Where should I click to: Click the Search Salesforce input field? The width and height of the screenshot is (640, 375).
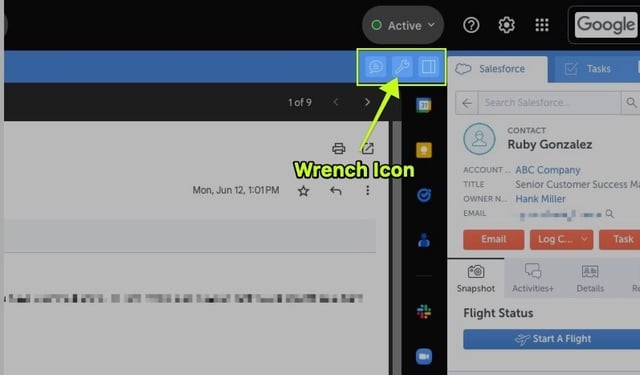click(x=549, y=102)
